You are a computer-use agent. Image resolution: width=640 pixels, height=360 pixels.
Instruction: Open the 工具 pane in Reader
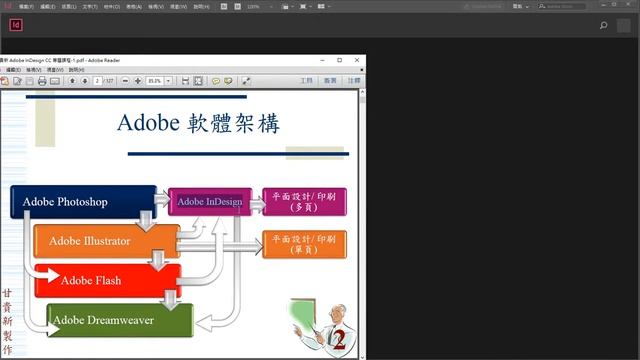pos(307,81)
